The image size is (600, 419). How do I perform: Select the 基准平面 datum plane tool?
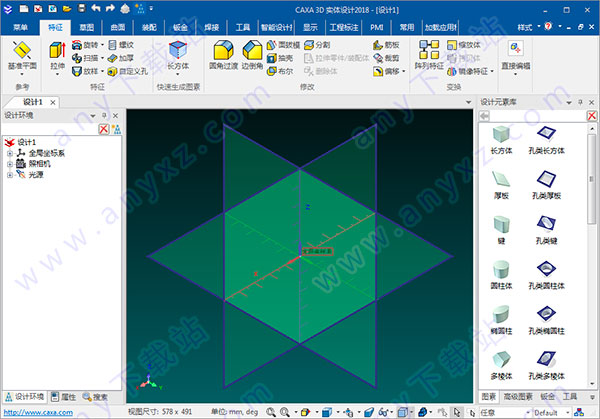coord(22,55)
